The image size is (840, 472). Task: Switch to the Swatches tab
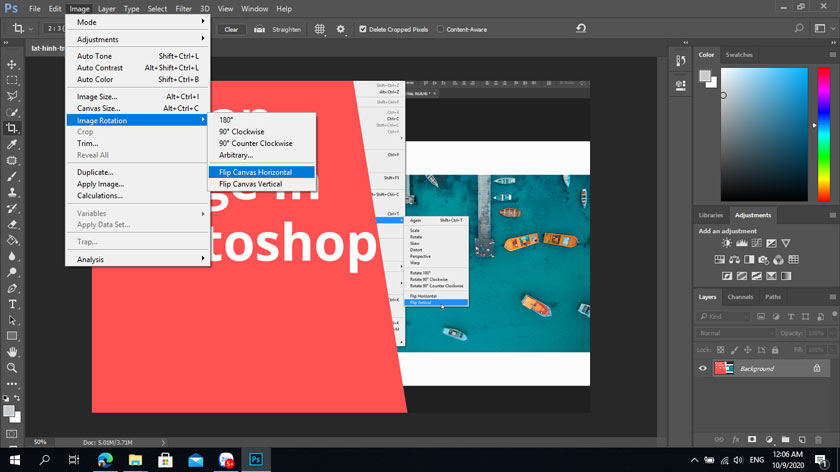tap(739, 55)
